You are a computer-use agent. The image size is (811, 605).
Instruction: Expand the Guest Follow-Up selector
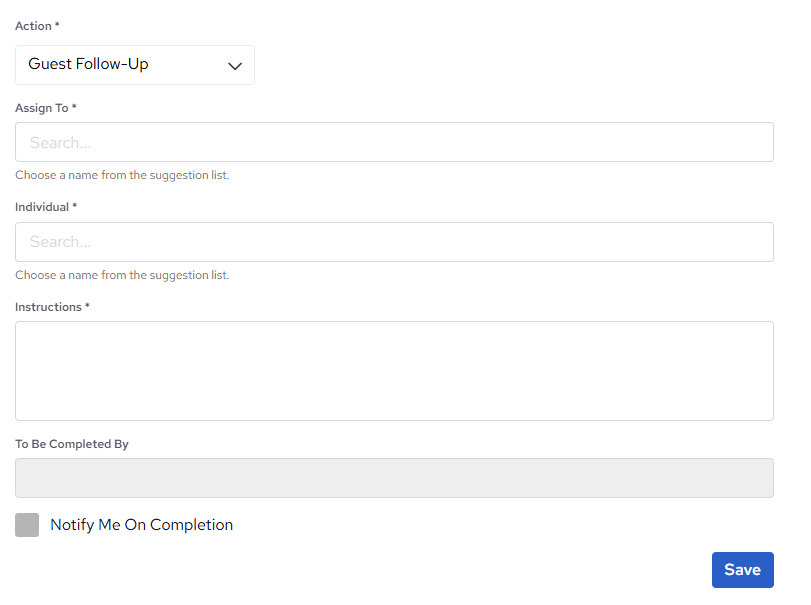[135, 65]
